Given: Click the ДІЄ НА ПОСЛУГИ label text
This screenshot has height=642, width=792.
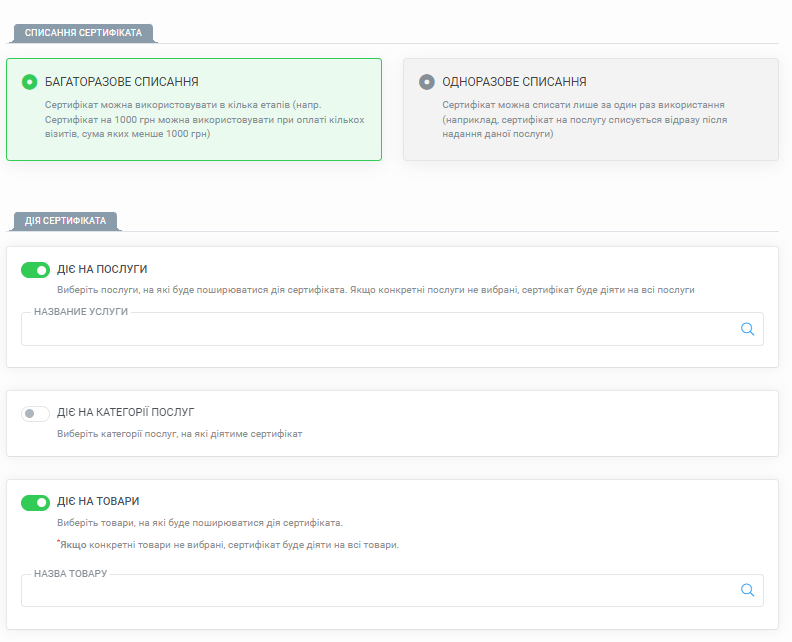Looking at the screenshot, I should [x=102, y=269].
